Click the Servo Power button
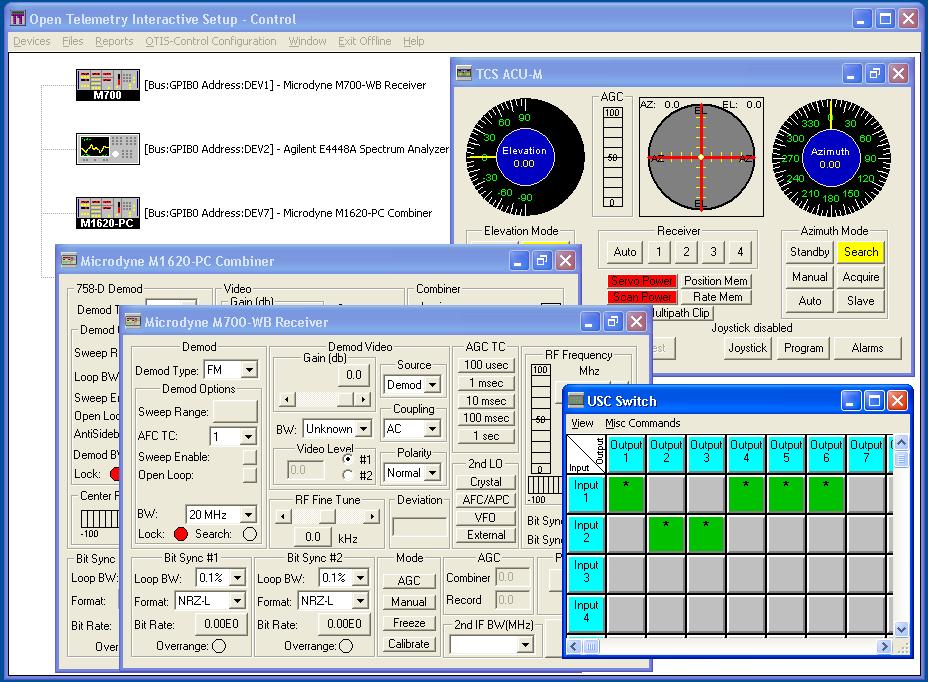Viewport: 928px width, 682px height. pyautogui.click(x=642, y=281)
